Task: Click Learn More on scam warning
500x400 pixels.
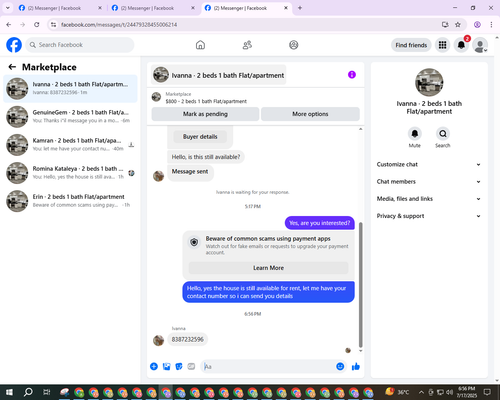Action: point(268,268)
